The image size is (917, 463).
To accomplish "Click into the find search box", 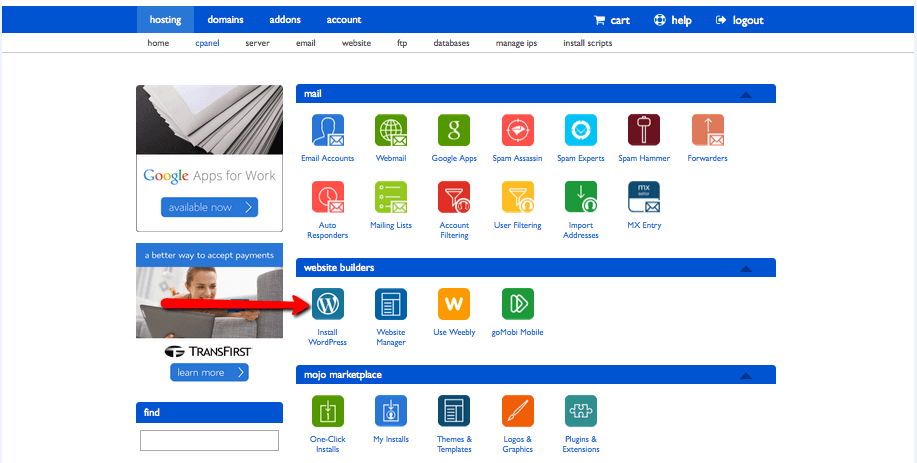I will (209, 440).
